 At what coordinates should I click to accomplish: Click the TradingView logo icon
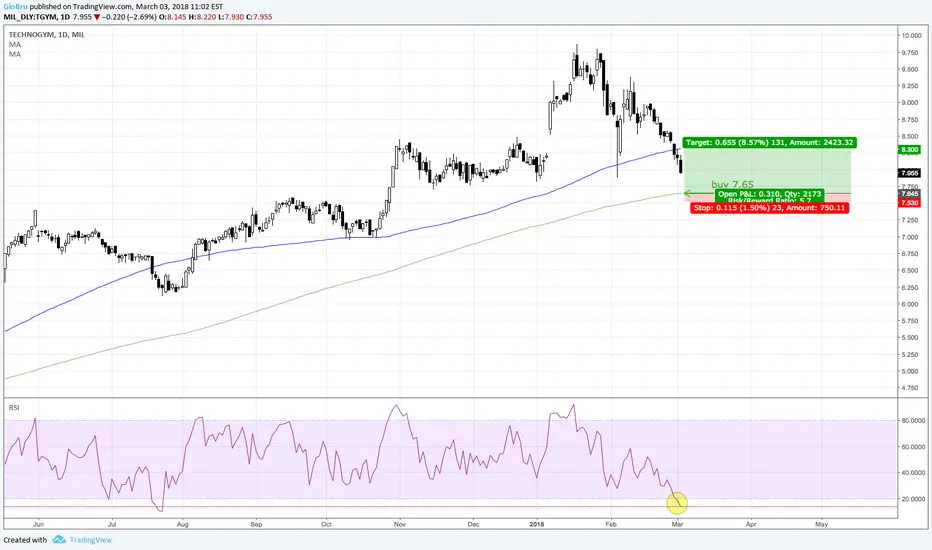(x=59, y=540)
